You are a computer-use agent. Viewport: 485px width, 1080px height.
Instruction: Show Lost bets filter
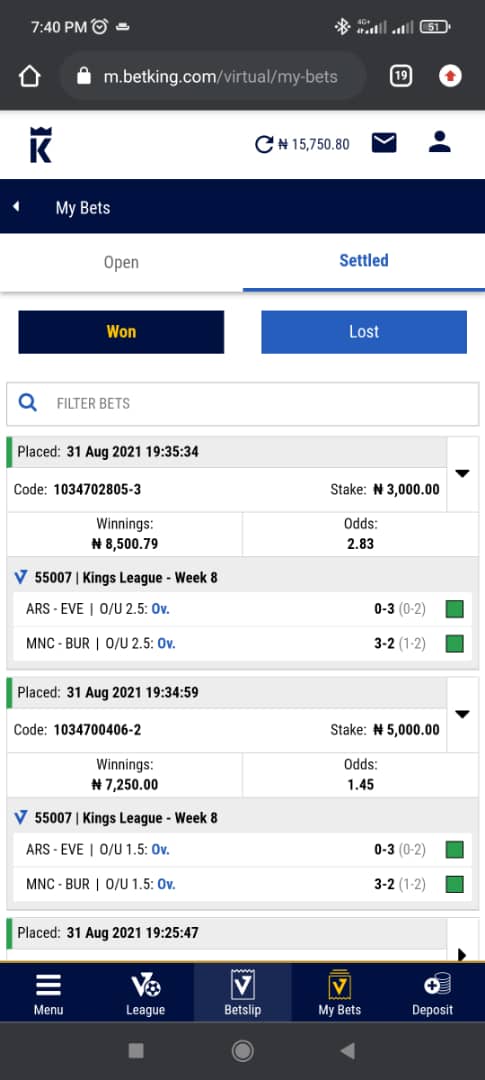pyautogui.click(x=364, y=332)
